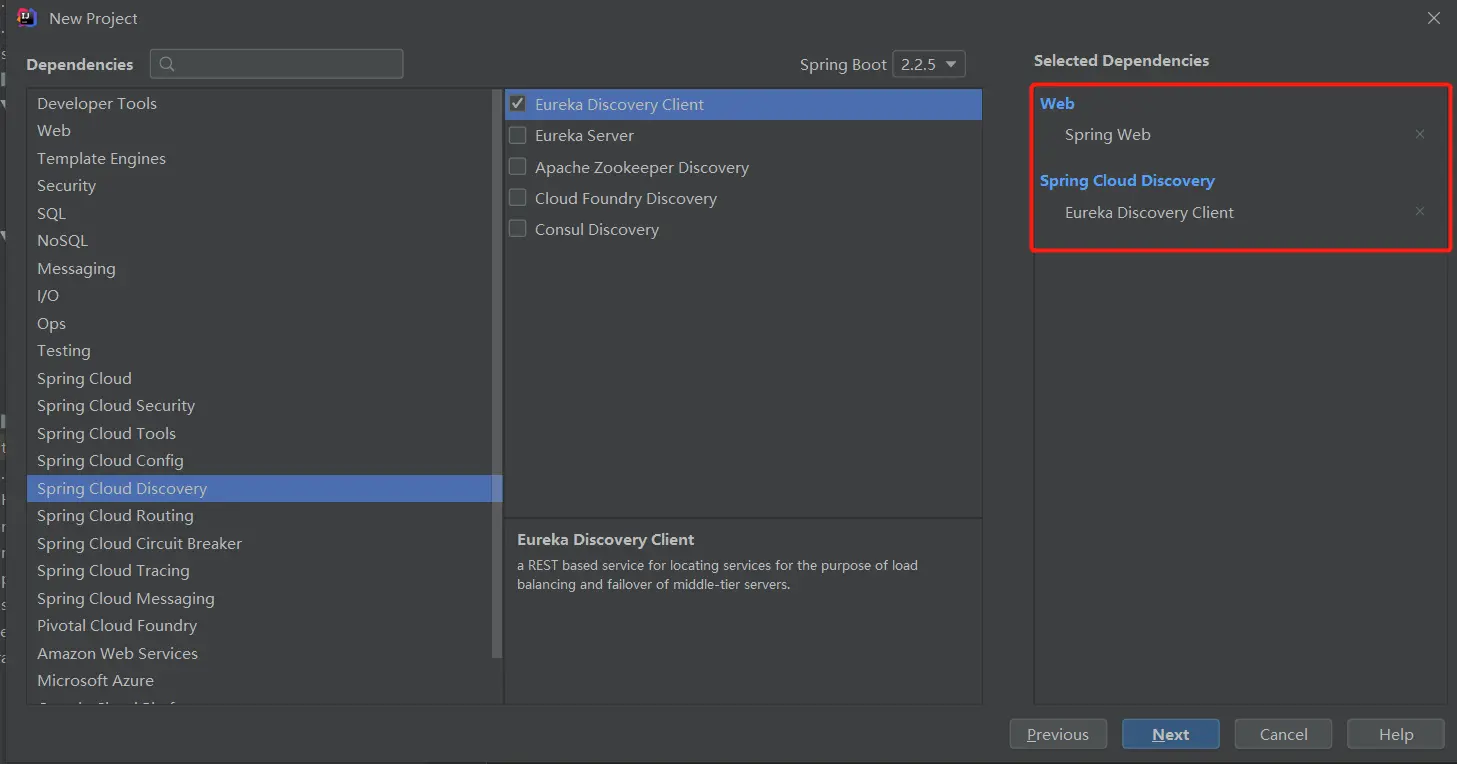The height and width of the screenshot is (764, 1457).
Task: Remove Eureka Discovery Client from selected dependencies
Action: click(1420, 212)
